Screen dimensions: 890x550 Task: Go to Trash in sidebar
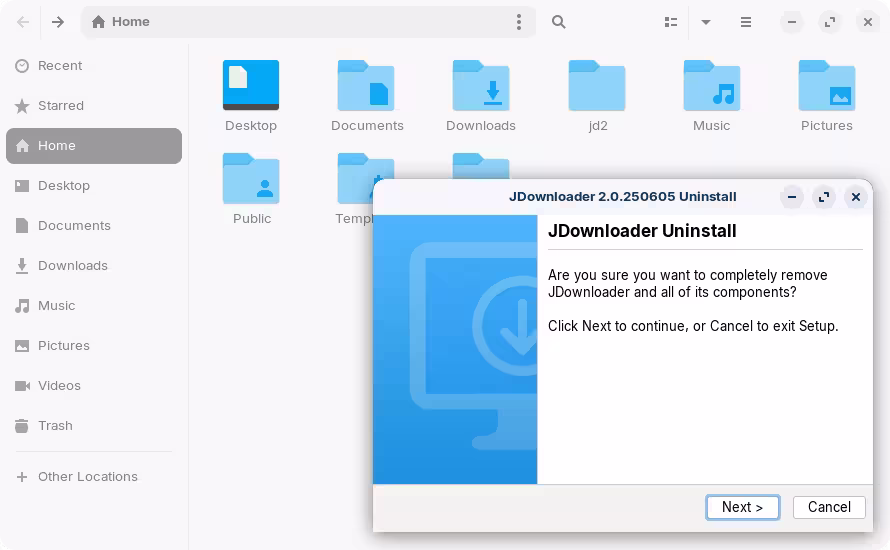coord(55,425)
